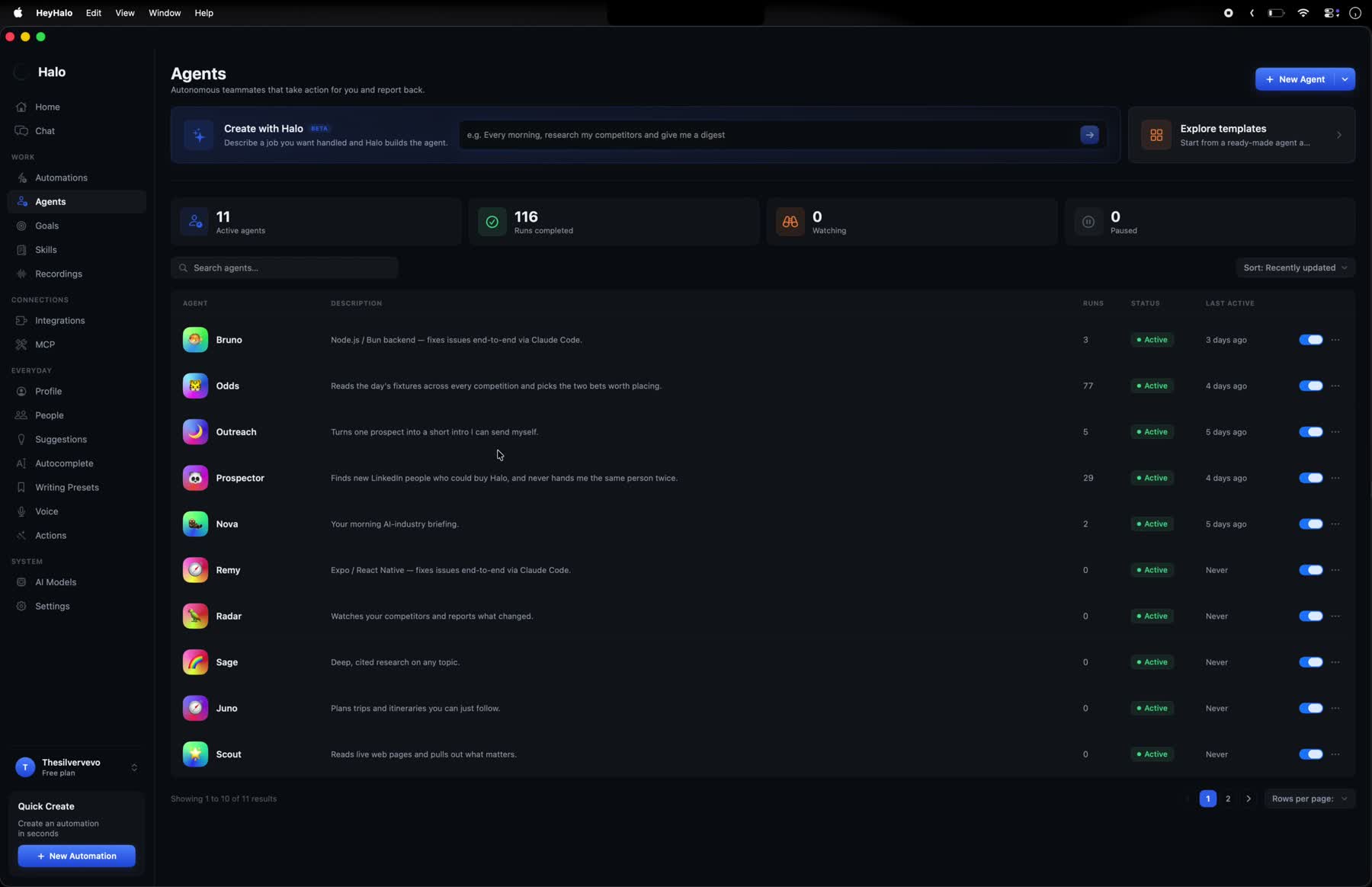Open the Window menu
This screenshot has height=887, width=1372.
pyautogui.click(x=165, y=13)
